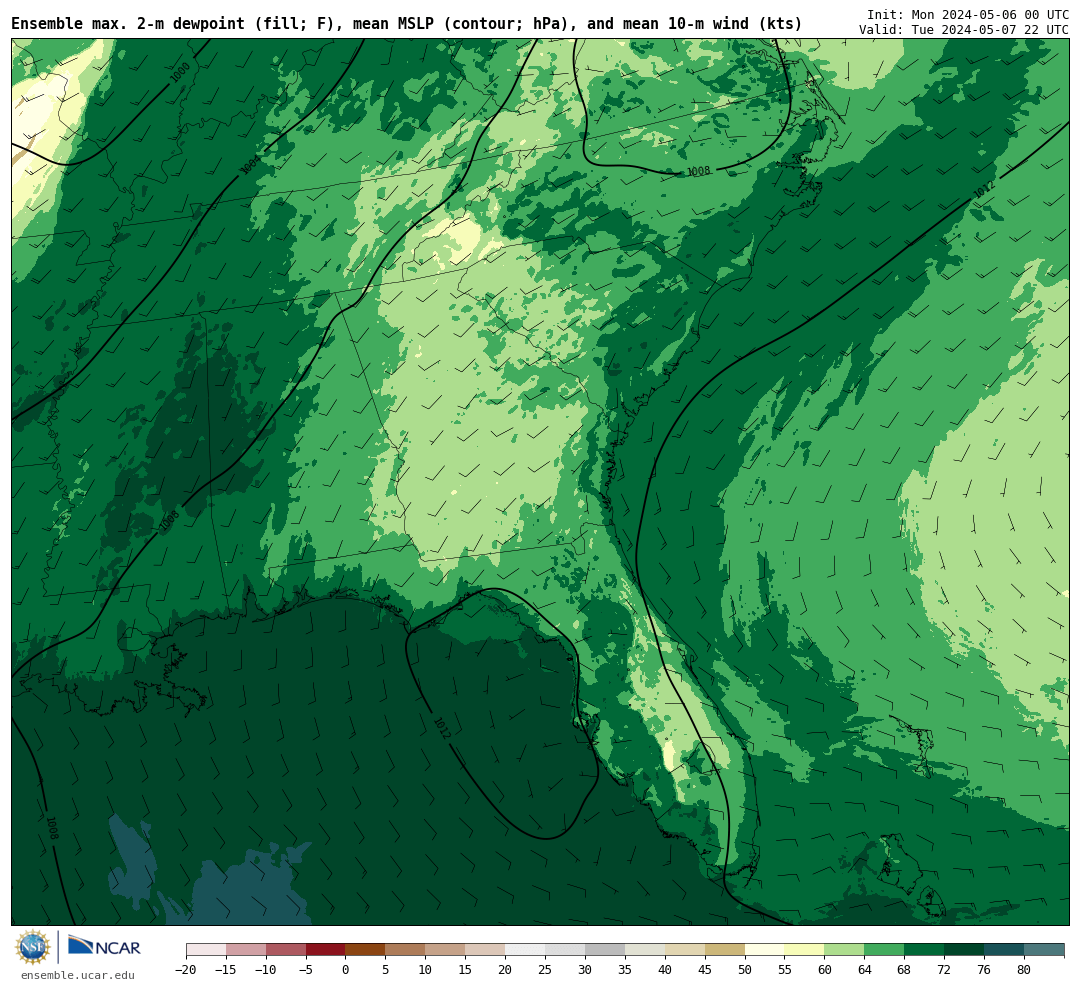Click the colorbar tick label -20
The image size is (1080, 988).
coord(186,970)
